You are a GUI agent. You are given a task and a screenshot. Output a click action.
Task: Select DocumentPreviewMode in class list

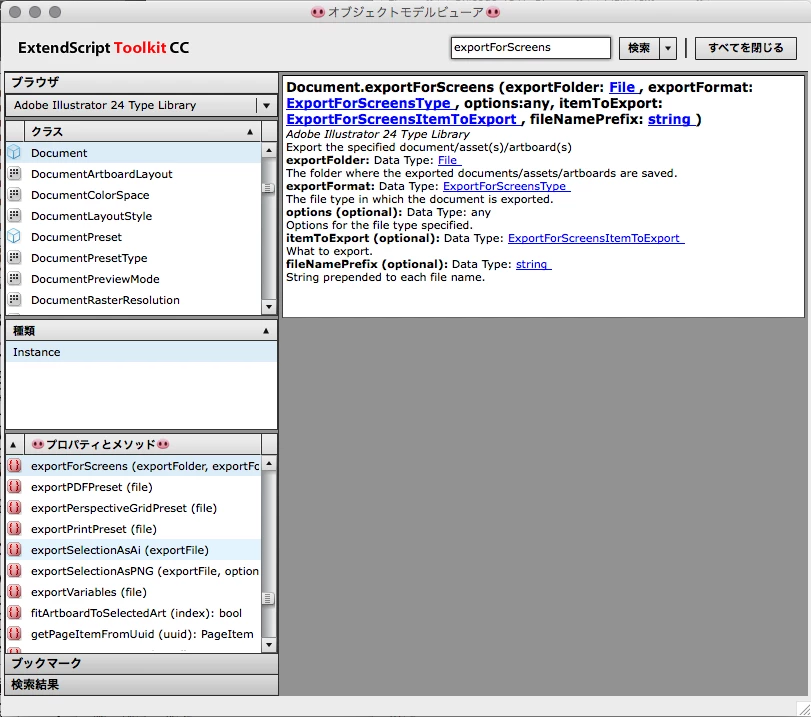click(x=133, y=279)
